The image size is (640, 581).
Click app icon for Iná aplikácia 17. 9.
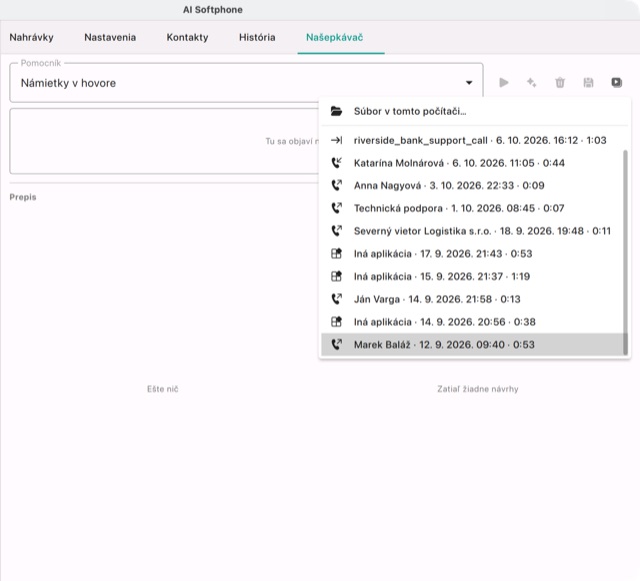pyautogui.click(x=336, y=254)
